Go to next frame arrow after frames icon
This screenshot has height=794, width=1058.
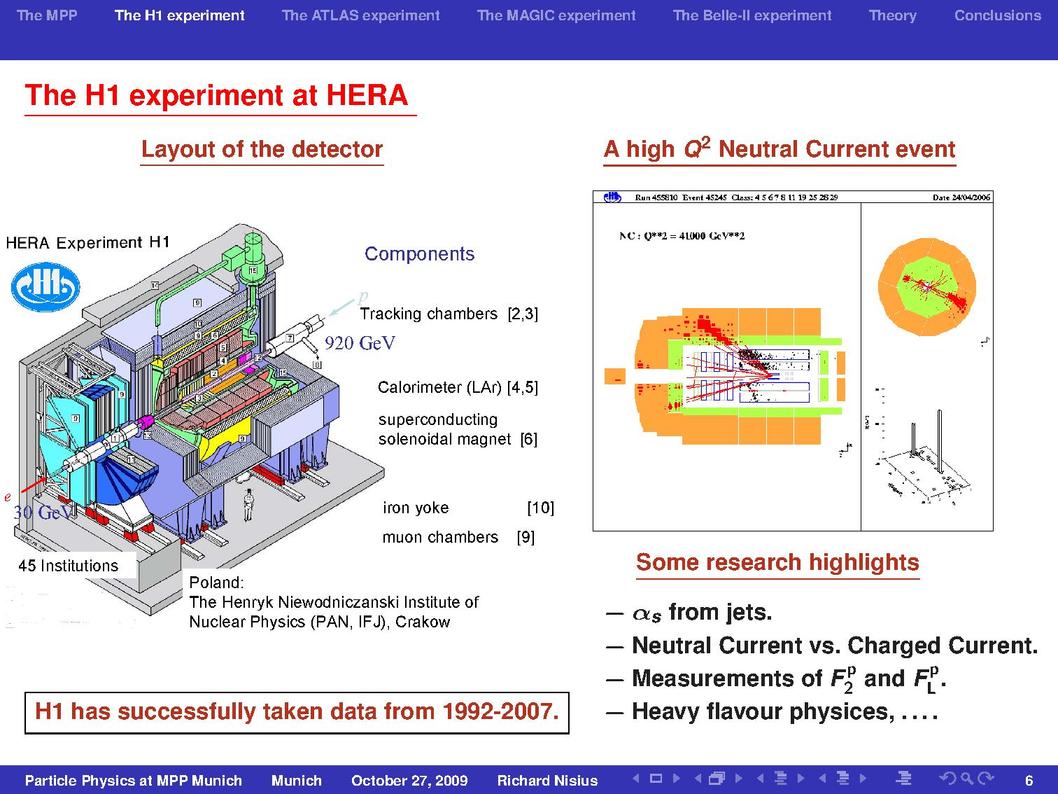(x=739, y=778)
